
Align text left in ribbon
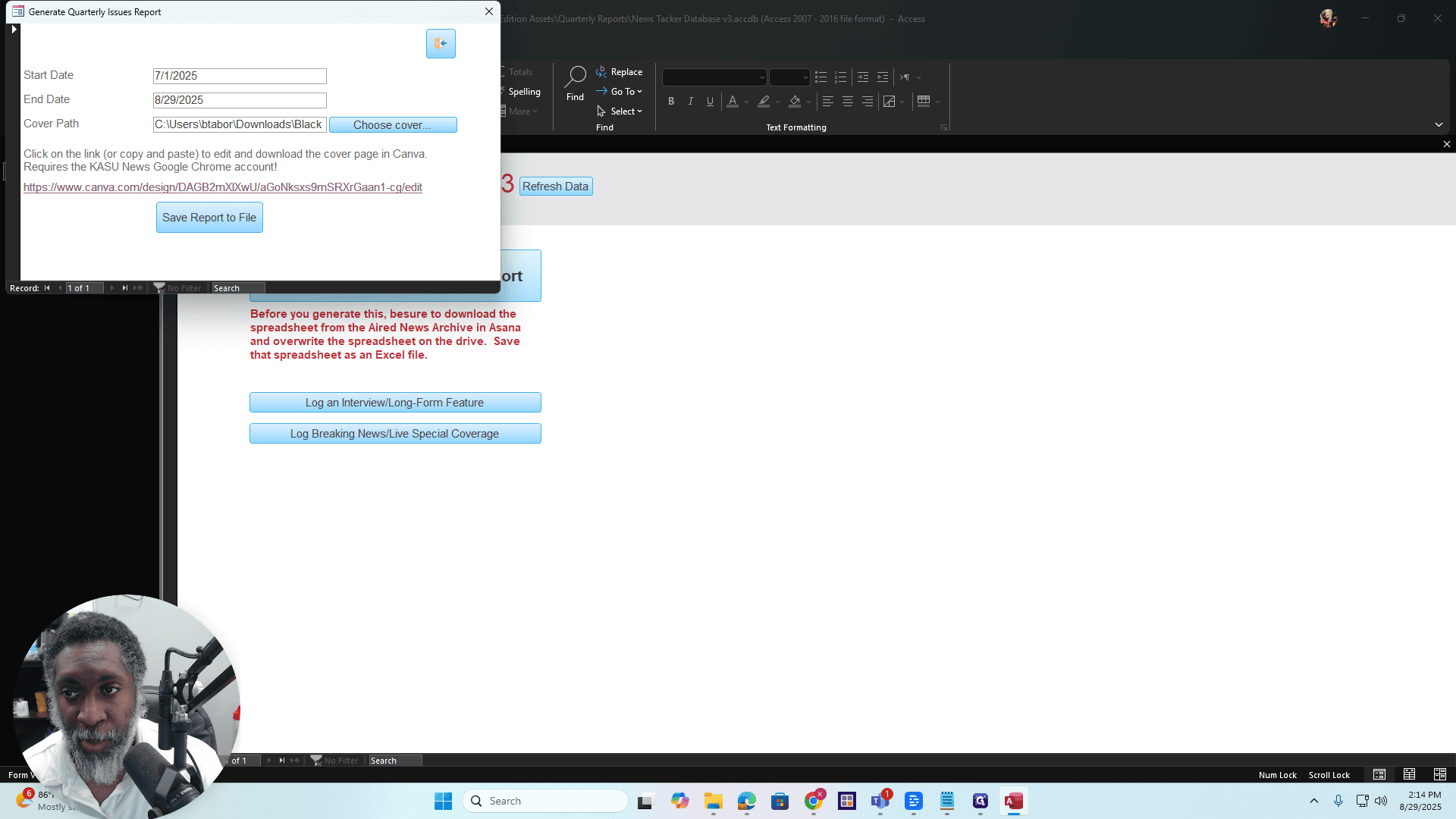tap(828, 101)
